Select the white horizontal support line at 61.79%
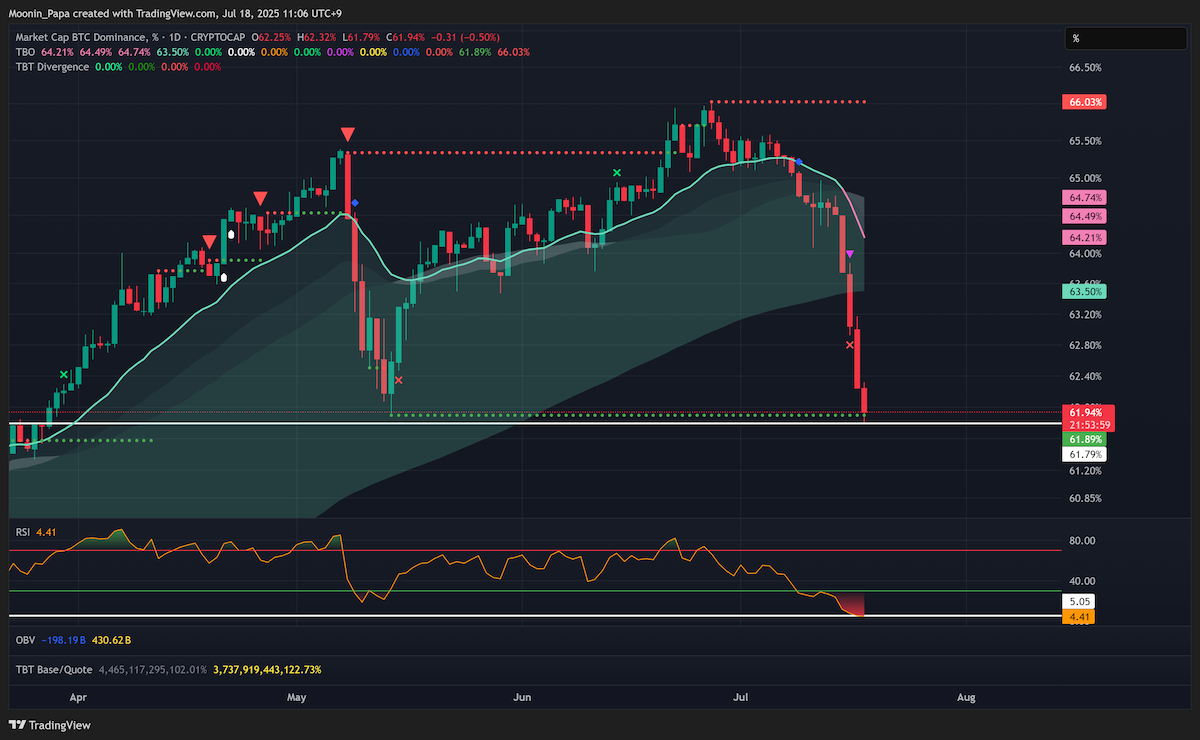 tap(537, 424)
